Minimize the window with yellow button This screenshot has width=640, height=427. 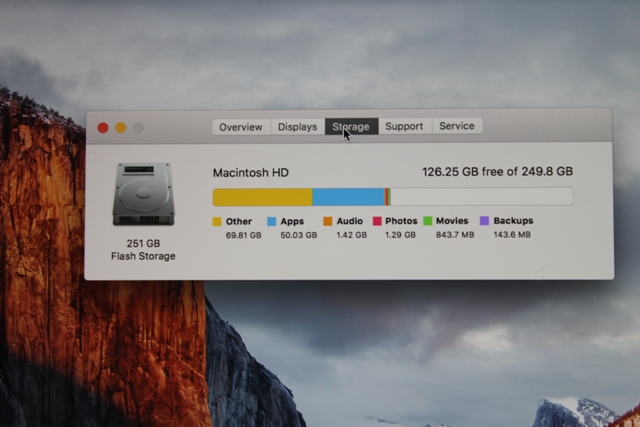pos(120,128)
